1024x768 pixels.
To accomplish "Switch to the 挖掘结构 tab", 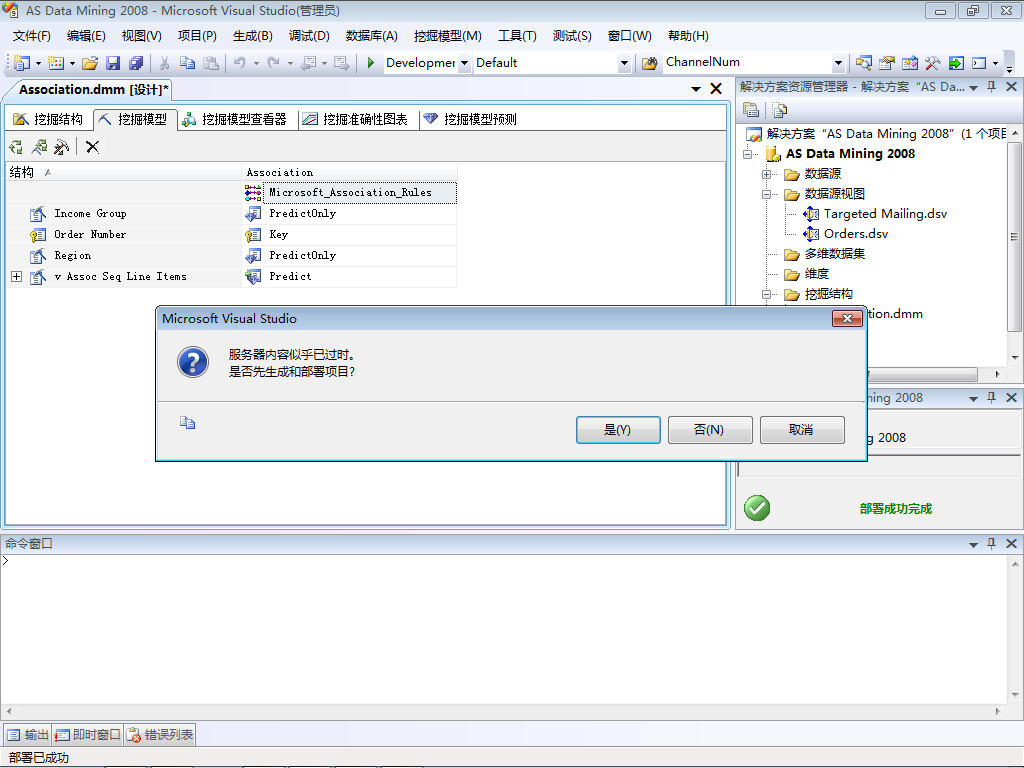I will pyautogui.click(x=48, y=119).
